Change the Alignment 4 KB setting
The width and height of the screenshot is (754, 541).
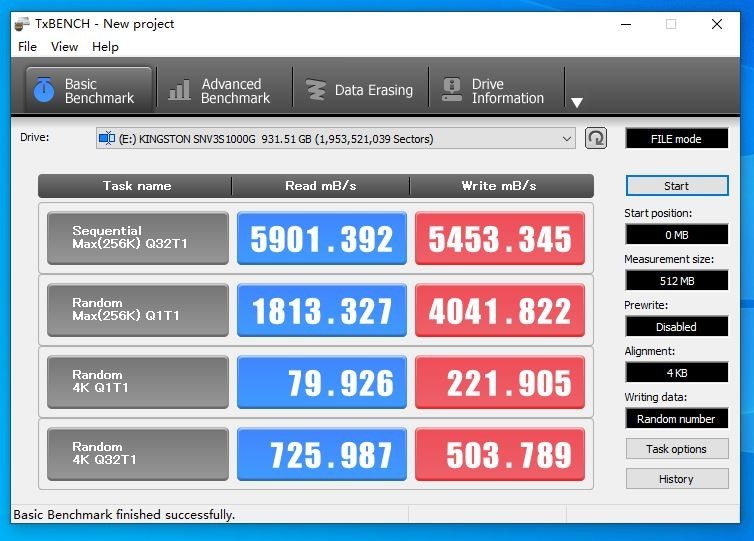pyautogui.click(x=677, y=373)
